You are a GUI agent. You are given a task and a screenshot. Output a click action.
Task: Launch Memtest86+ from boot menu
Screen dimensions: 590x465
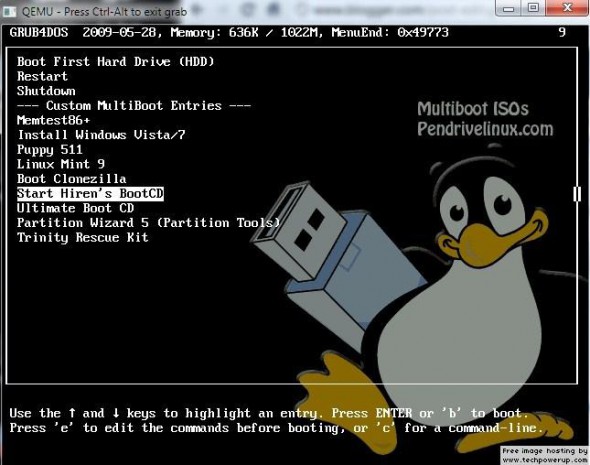53,120
